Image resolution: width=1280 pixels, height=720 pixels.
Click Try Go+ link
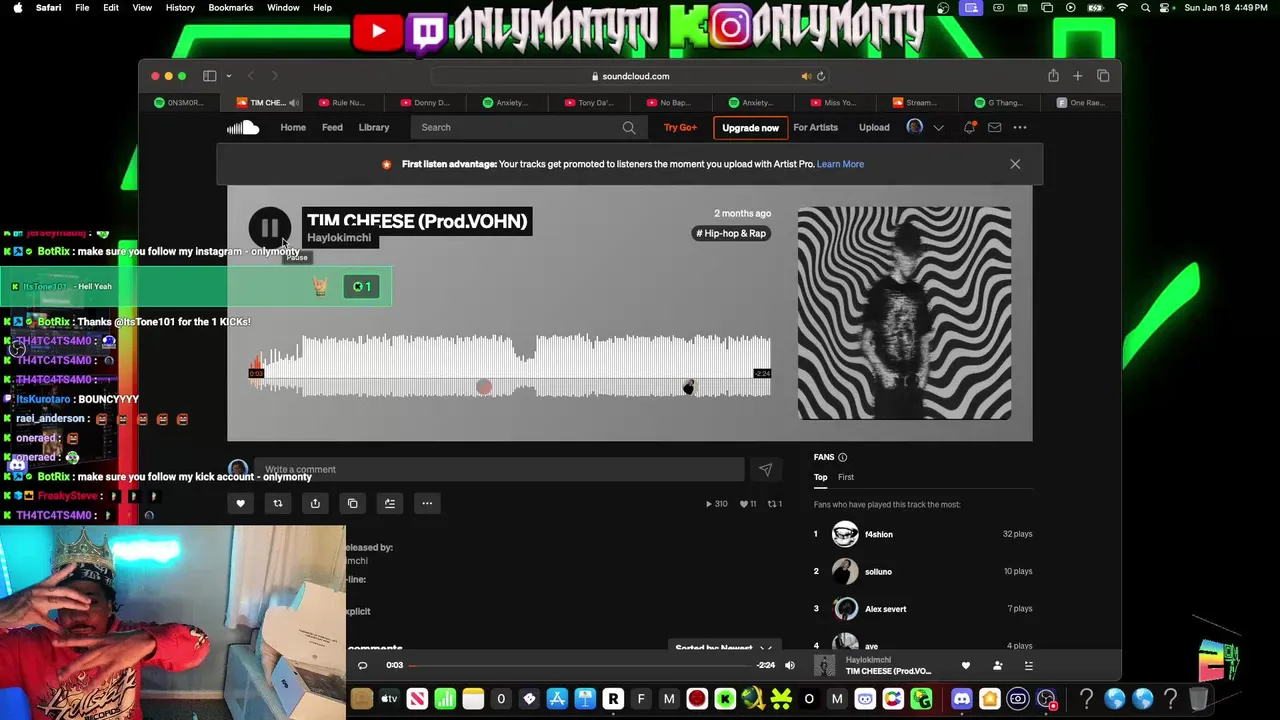coord(680,127)
